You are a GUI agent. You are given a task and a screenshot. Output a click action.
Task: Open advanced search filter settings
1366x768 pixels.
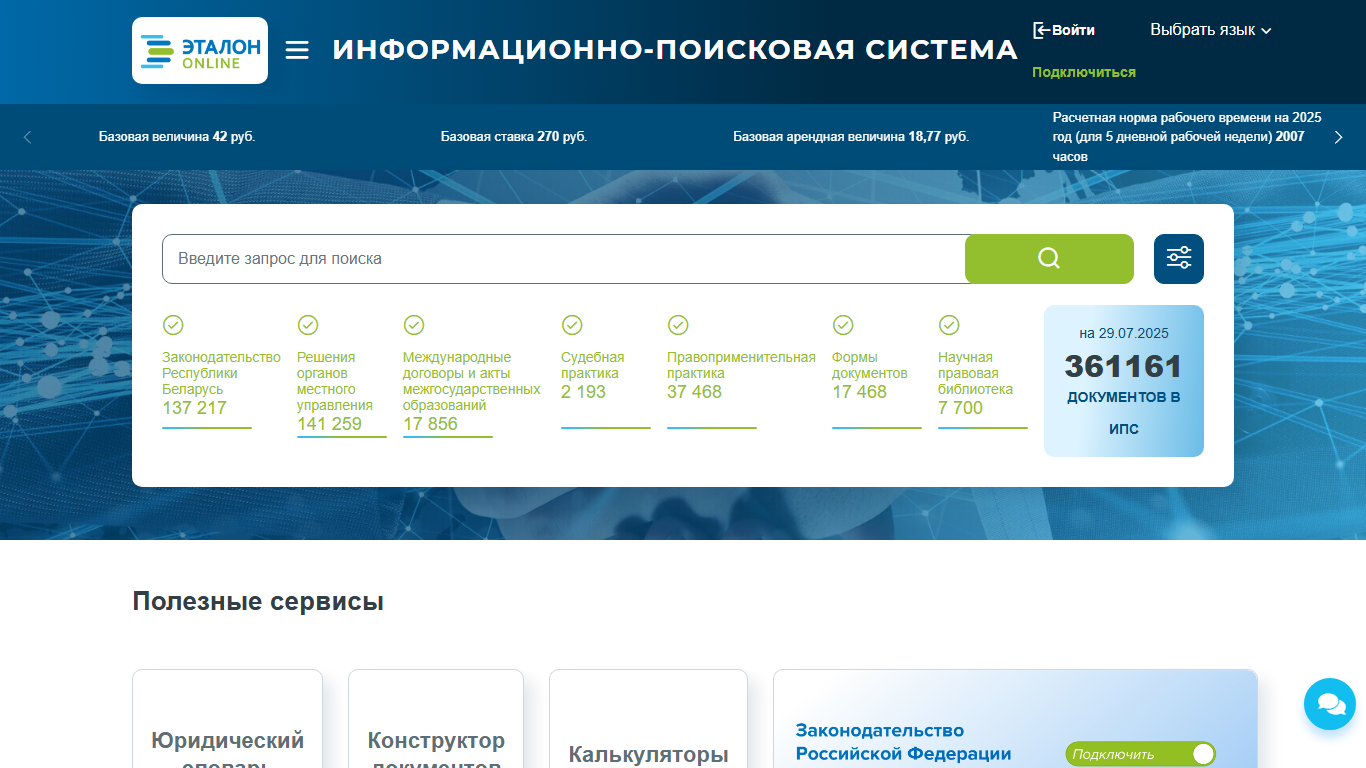(x=1179, y=259)
